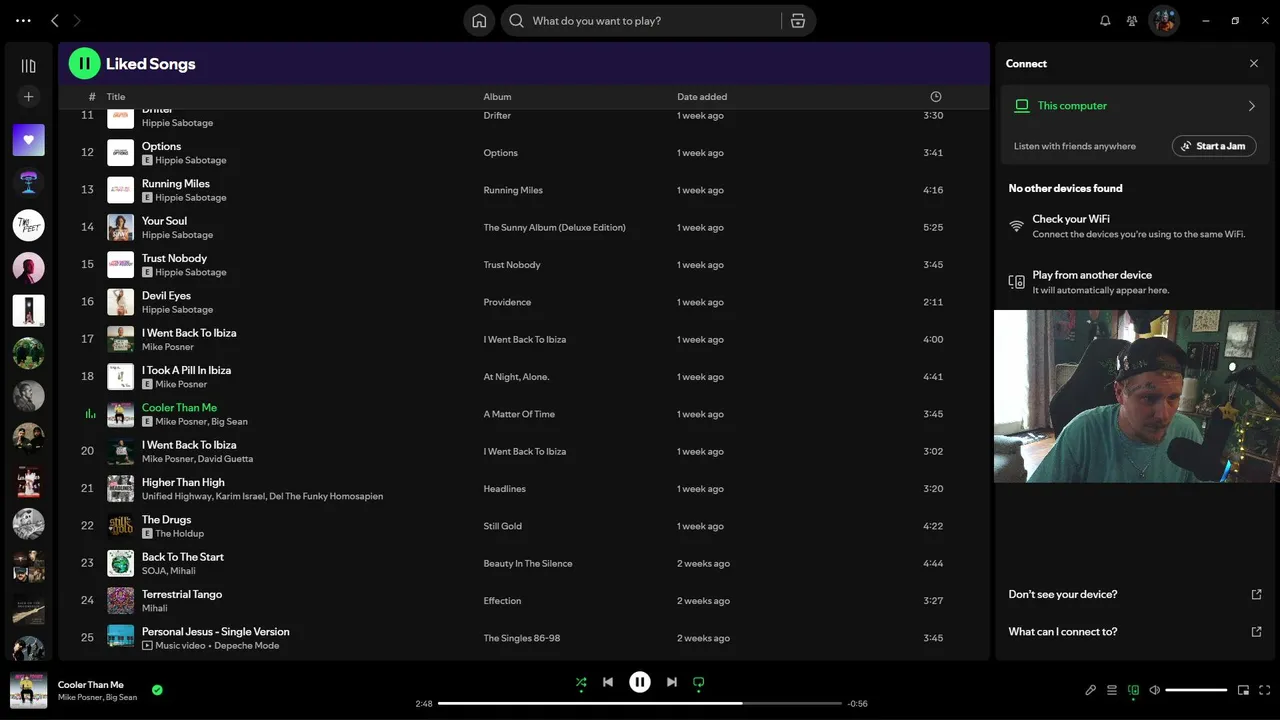Toggle repeat mode

[x=699, y=683]
